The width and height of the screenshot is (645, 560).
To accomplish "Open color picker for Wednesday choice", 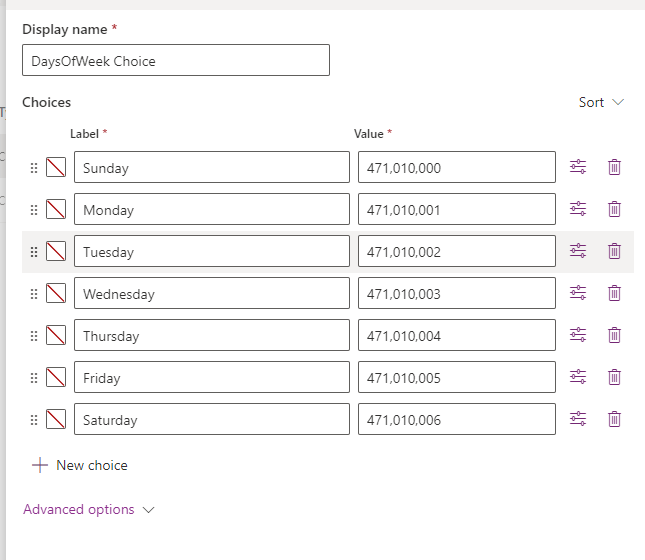I will click(x=56, y=293).
